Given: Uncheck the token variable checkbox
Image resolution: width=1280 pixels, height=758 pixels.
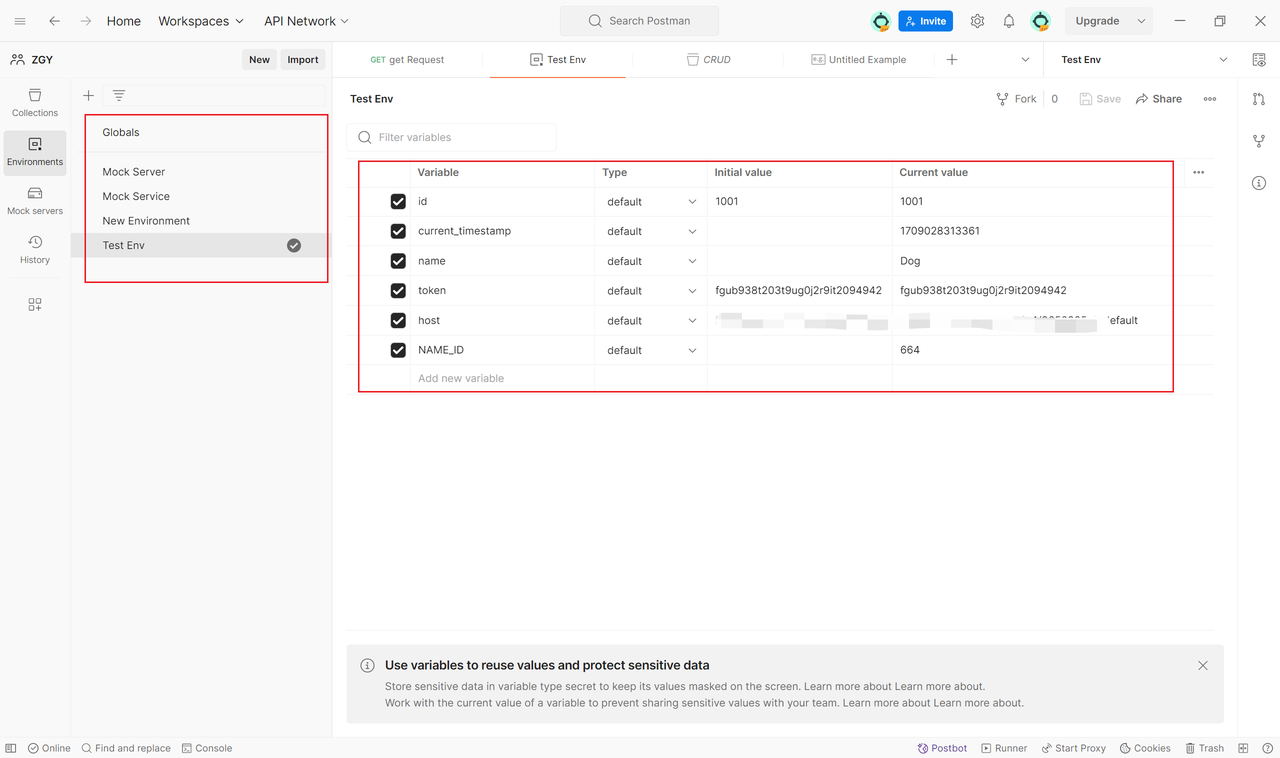Looking at the screenshot, I should tap(398, 291).
